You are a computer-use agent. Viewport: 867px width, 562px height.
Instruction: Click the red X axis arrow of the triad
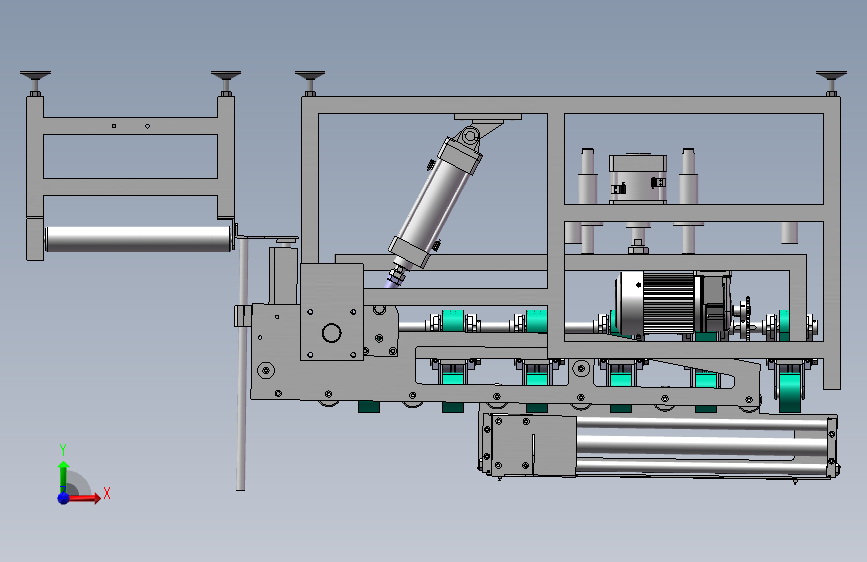click(84, 498)
